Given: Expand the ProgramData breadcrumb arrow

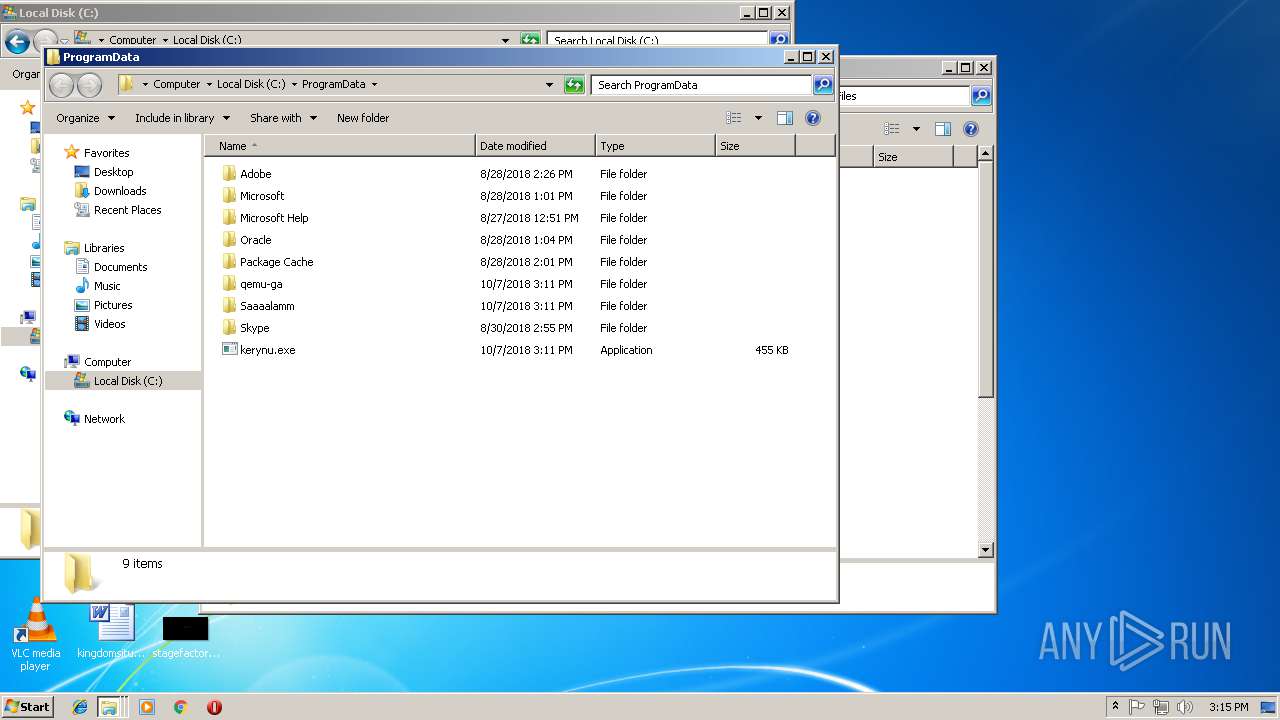Looking at the screenshot, I should pyautogui.click(x=374, y=85).
